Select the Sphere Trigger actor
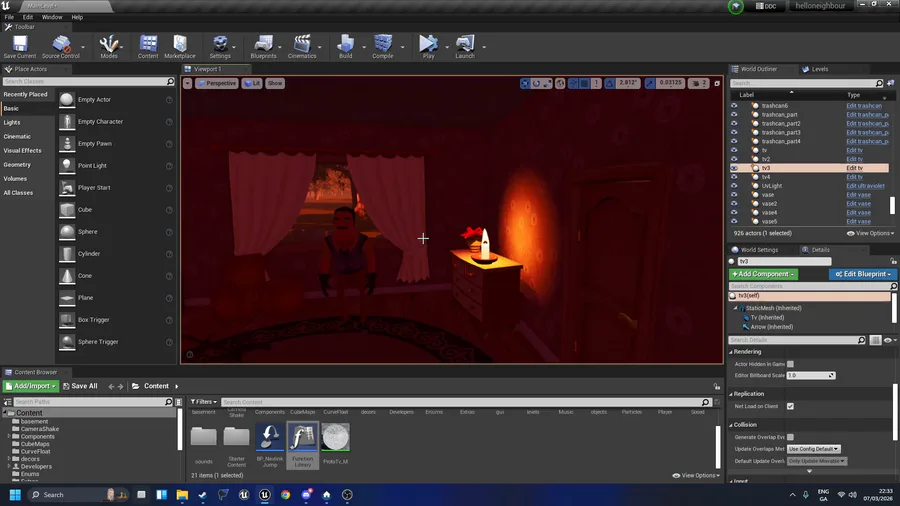Screen dimensions: 900x506 116,342
